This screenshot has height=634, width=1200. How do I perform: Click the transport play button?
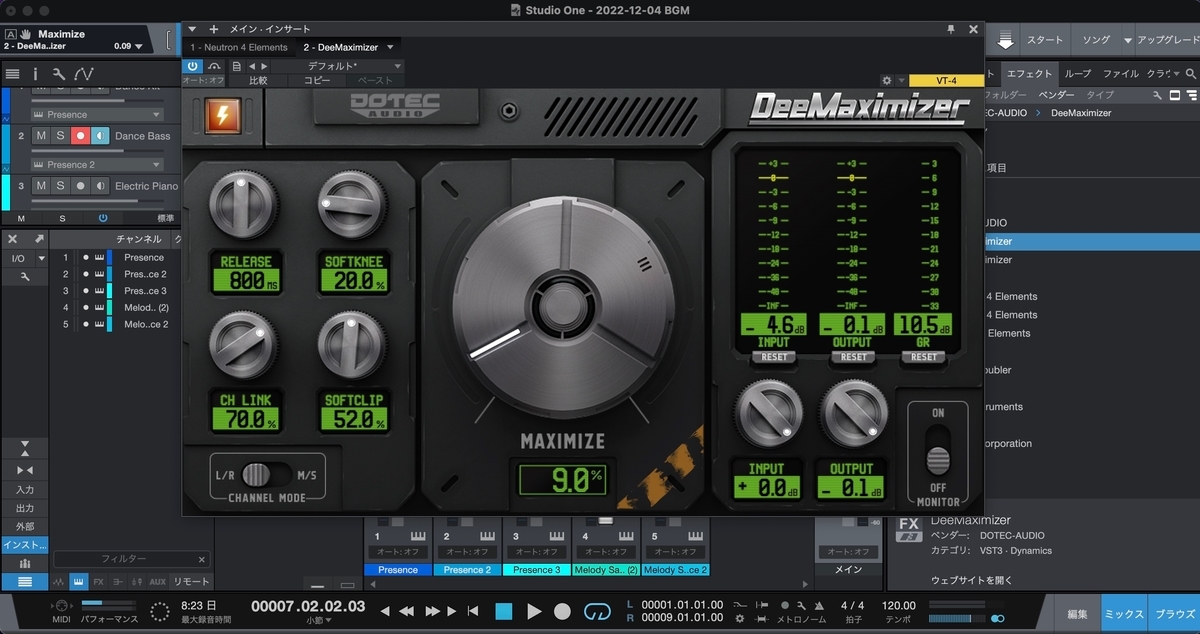point(534,611)
